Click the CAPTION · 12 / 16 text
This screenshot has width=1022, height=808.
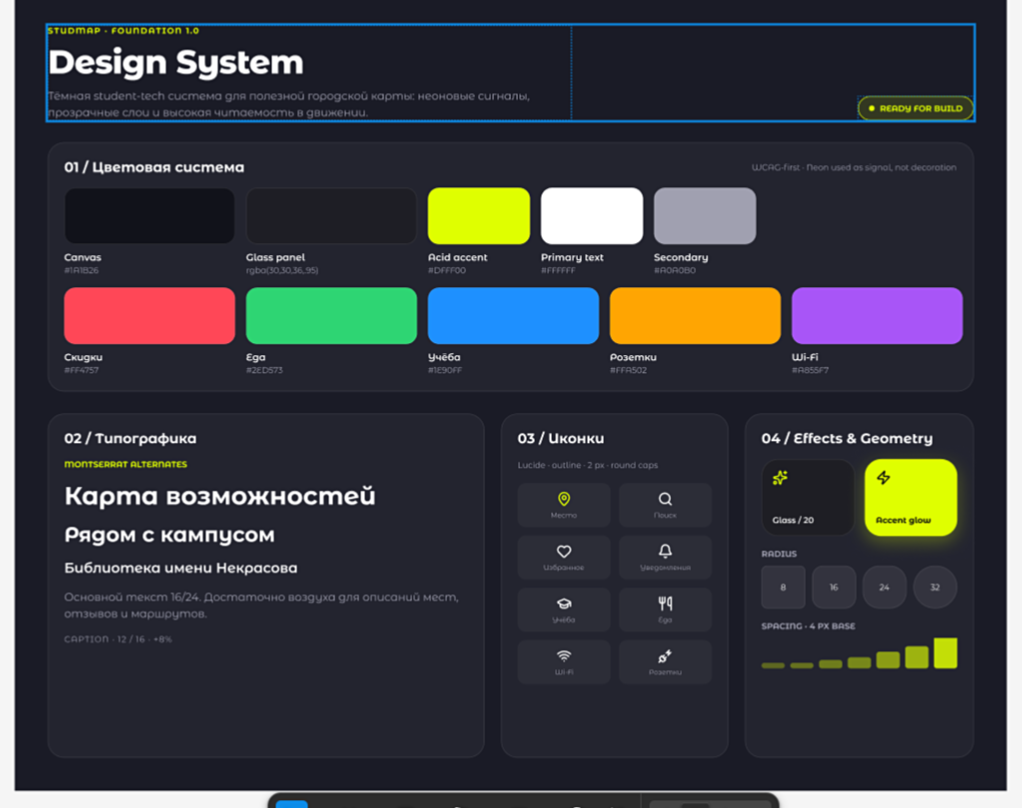coord(118,639)
